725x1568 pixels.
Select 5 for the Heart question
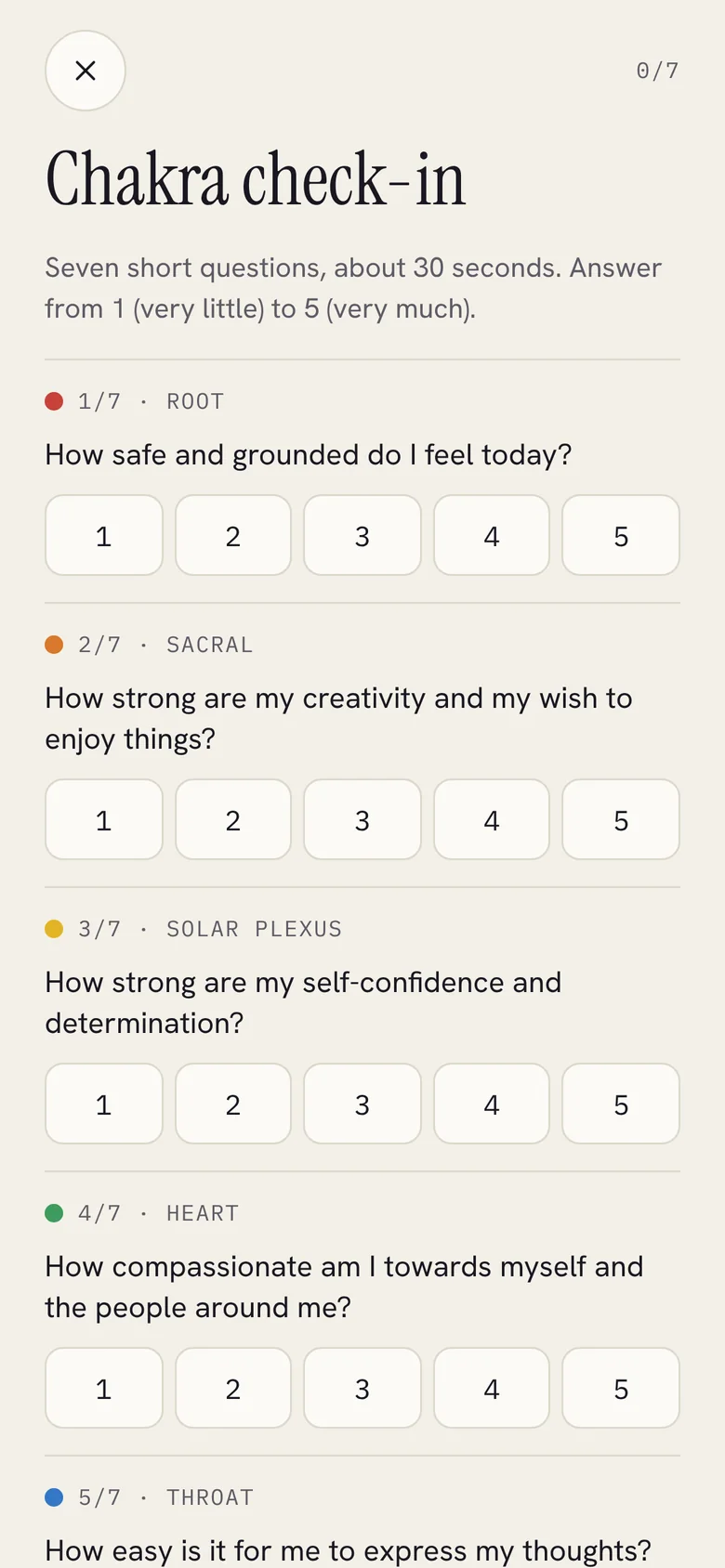pos(621,1388)
